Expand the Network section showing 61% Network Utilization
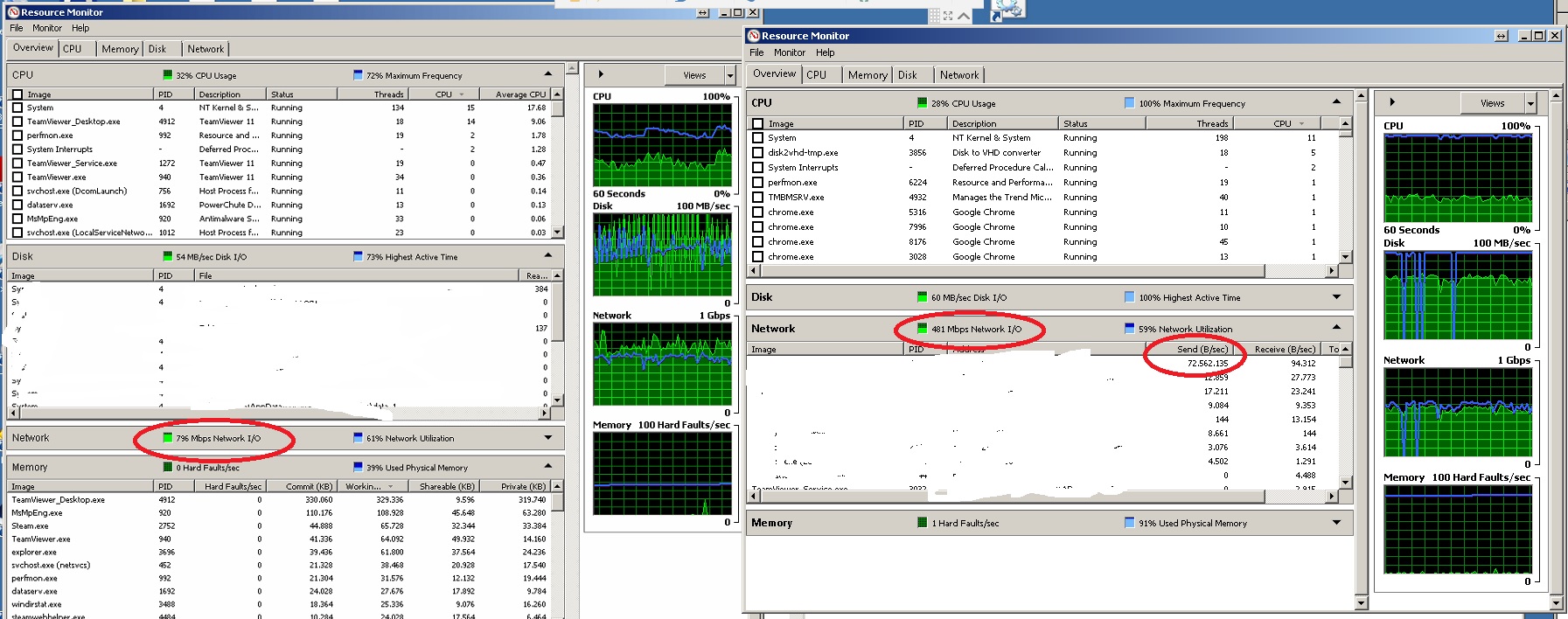 click(548, 438)
